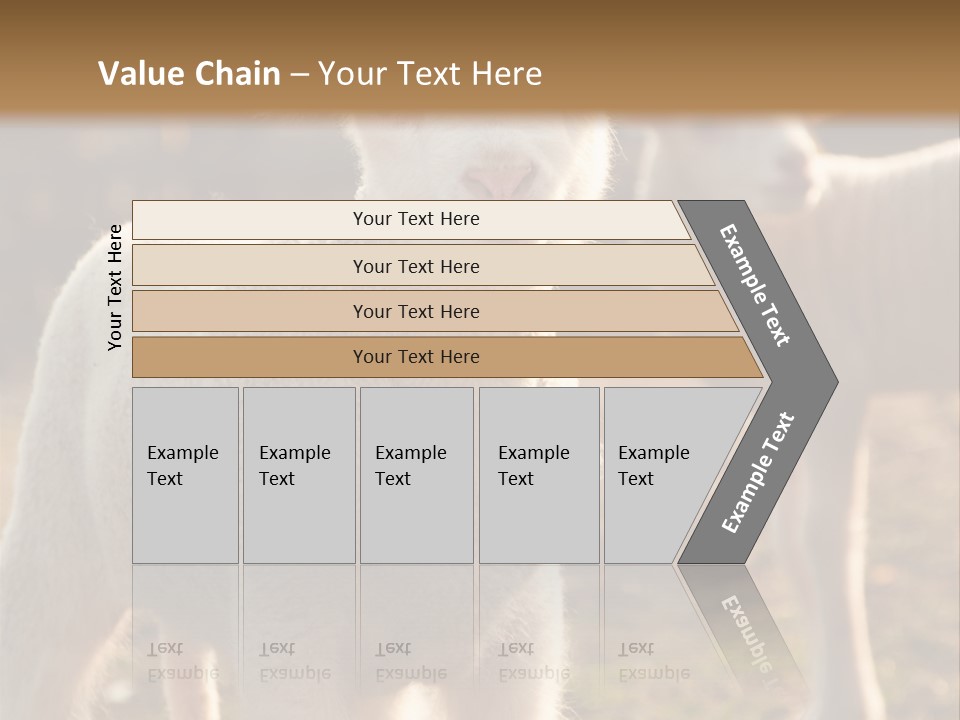960x720 pixels.
Task: Select the second 'Your Text Here' bar
Action: [x=415, y=266]
